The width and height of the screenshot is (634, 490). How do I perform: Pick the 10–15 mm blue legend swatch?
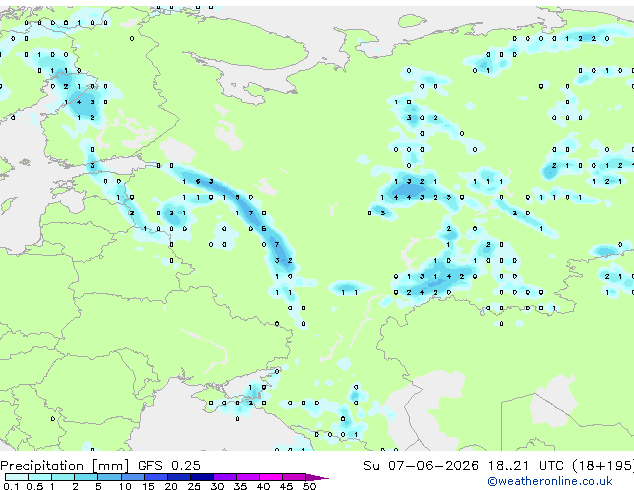click(x=133, y=477)
